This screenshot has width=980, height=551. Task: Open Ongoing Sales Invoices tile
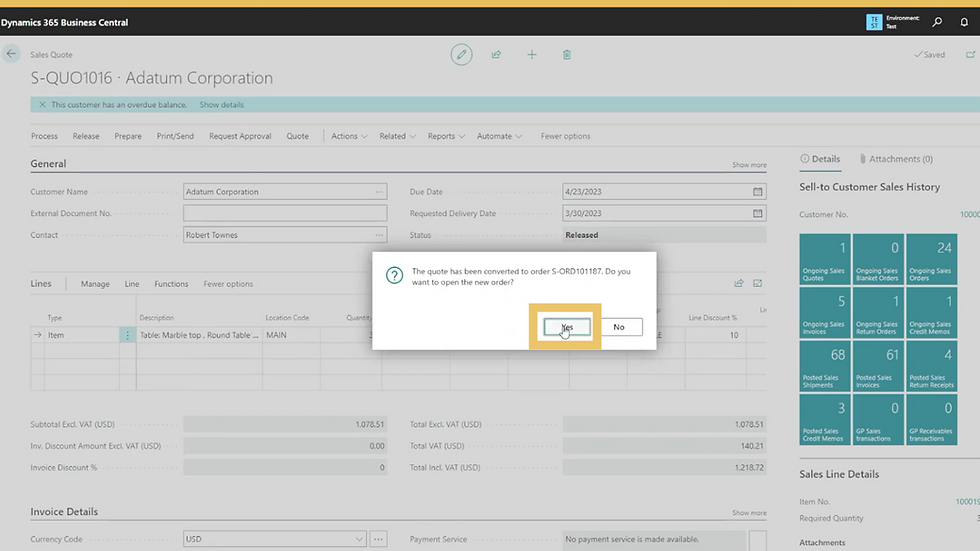click(824, 312)
